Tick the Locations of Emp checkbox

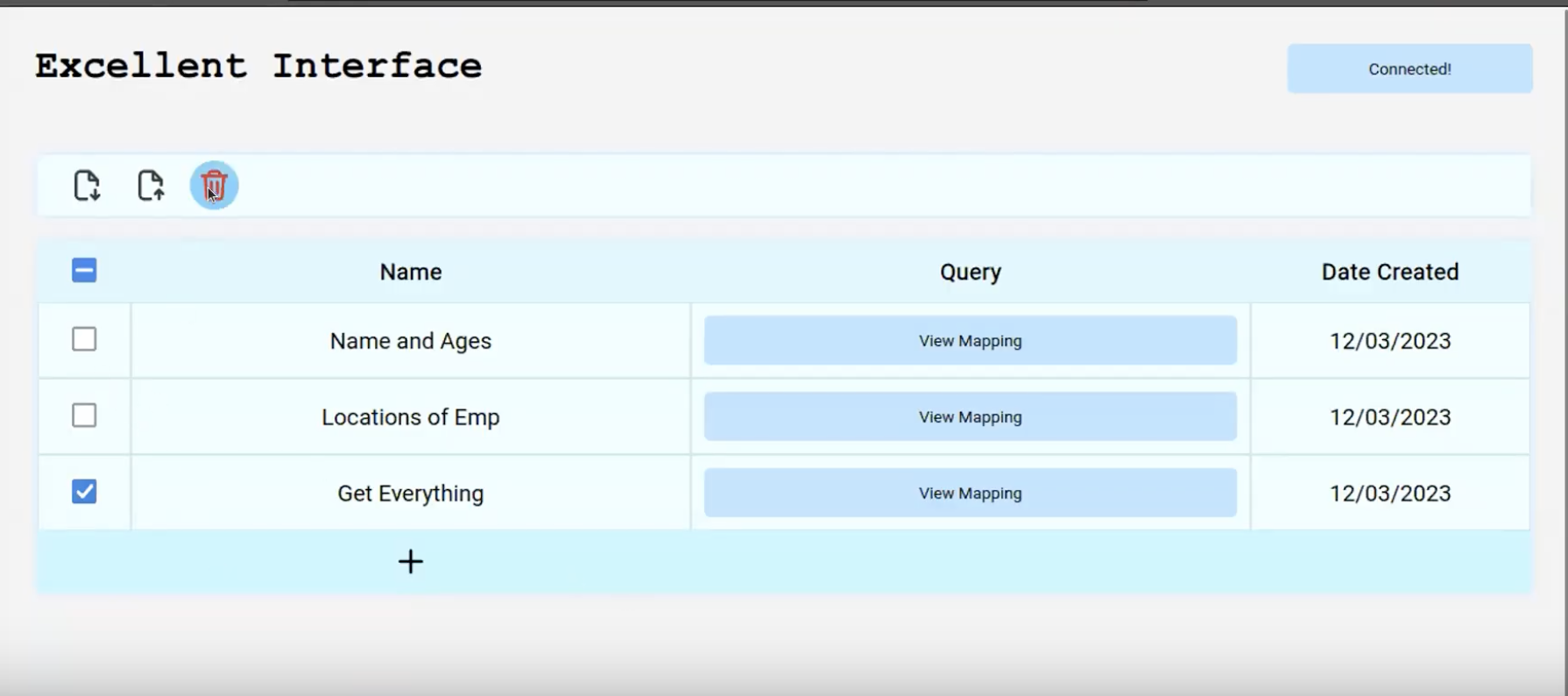coord(84,415)
